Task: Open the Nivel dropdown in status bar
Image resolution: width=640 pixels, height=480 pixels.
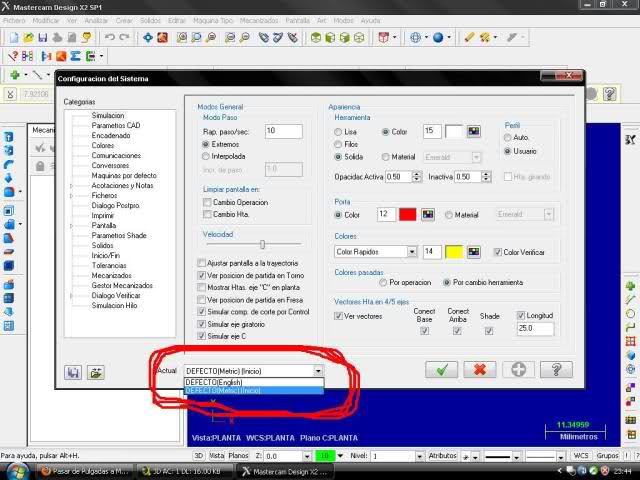Action: point(419,456)
